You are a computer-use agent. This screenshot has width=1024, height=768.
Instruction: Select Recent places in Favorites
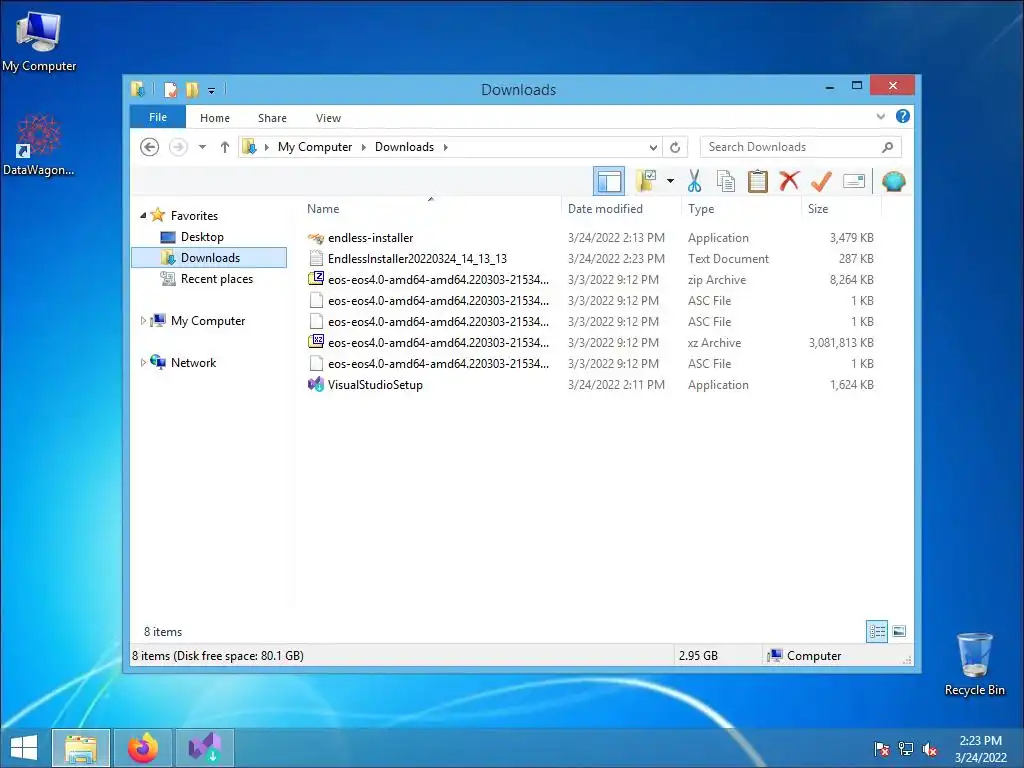point(216,279)
